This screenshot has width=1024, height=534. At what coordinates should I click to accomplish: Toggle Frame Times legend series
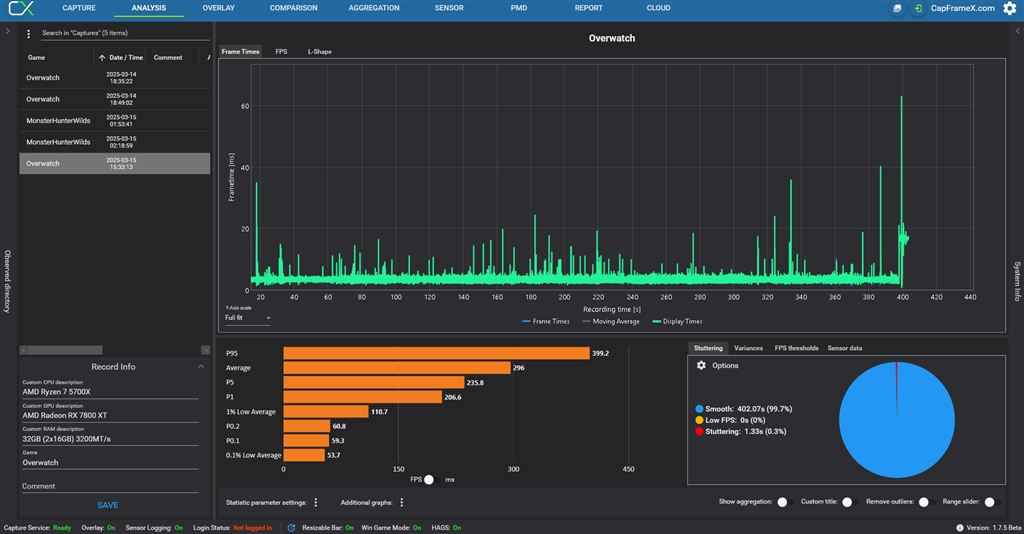546,321
